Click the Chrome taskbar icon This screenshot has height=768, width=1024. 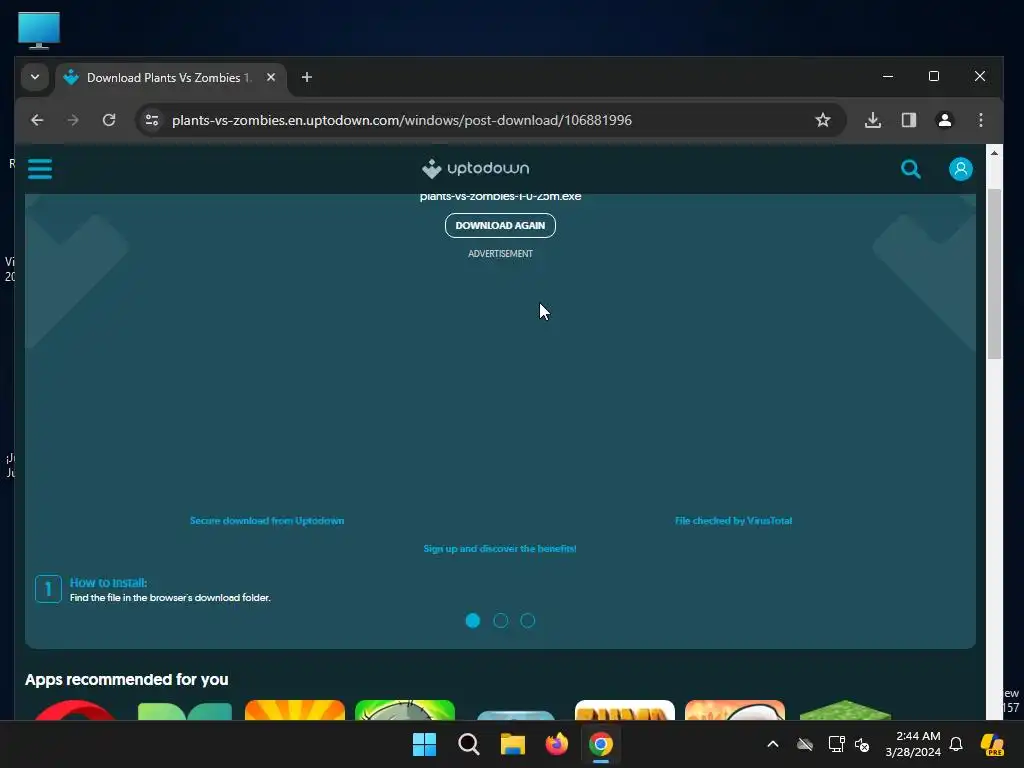[x=601, y=744]
